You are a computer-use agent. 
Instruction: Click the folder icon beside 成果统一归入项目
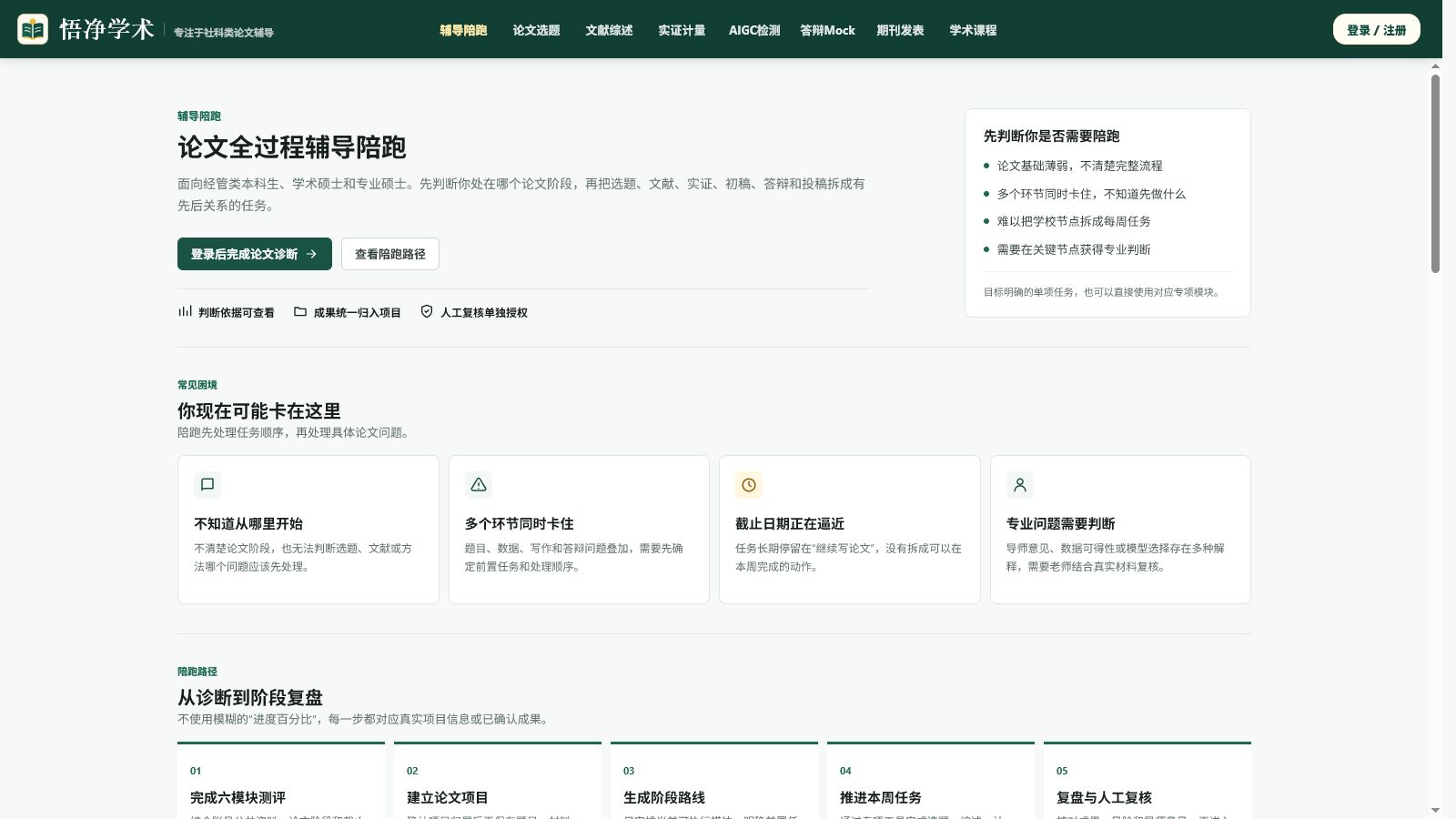point(300,311)
